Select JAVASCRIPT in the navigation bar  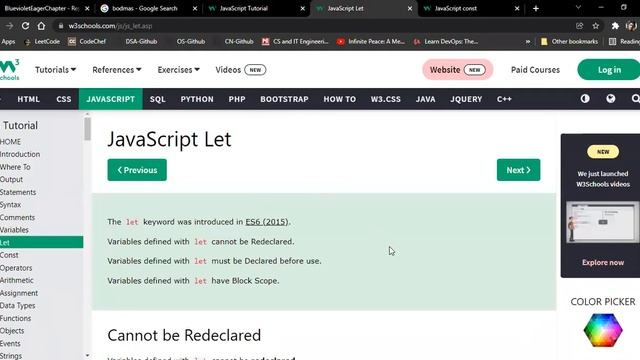click(x=111, y=99)
